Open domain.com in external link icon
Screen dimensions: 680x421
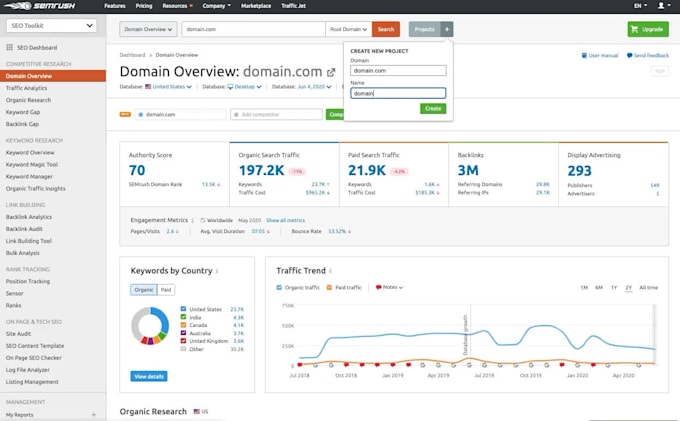tap(331, 72)
